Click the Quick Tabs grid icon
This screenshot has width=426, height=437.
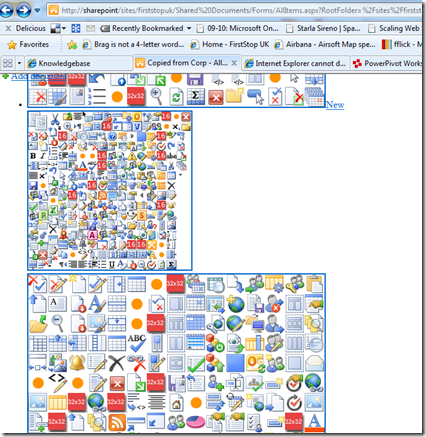(8, 63)
